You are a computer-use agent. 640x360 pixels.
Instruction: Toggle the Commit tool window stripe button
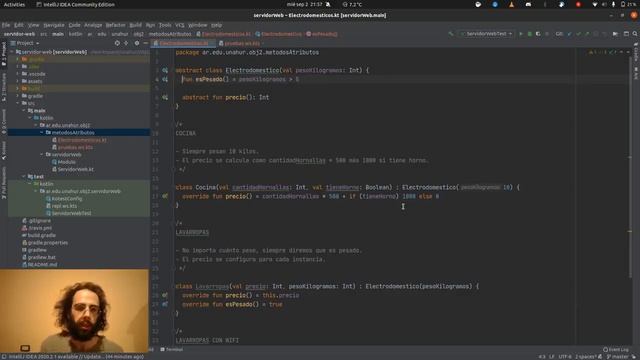pos(4,121)
